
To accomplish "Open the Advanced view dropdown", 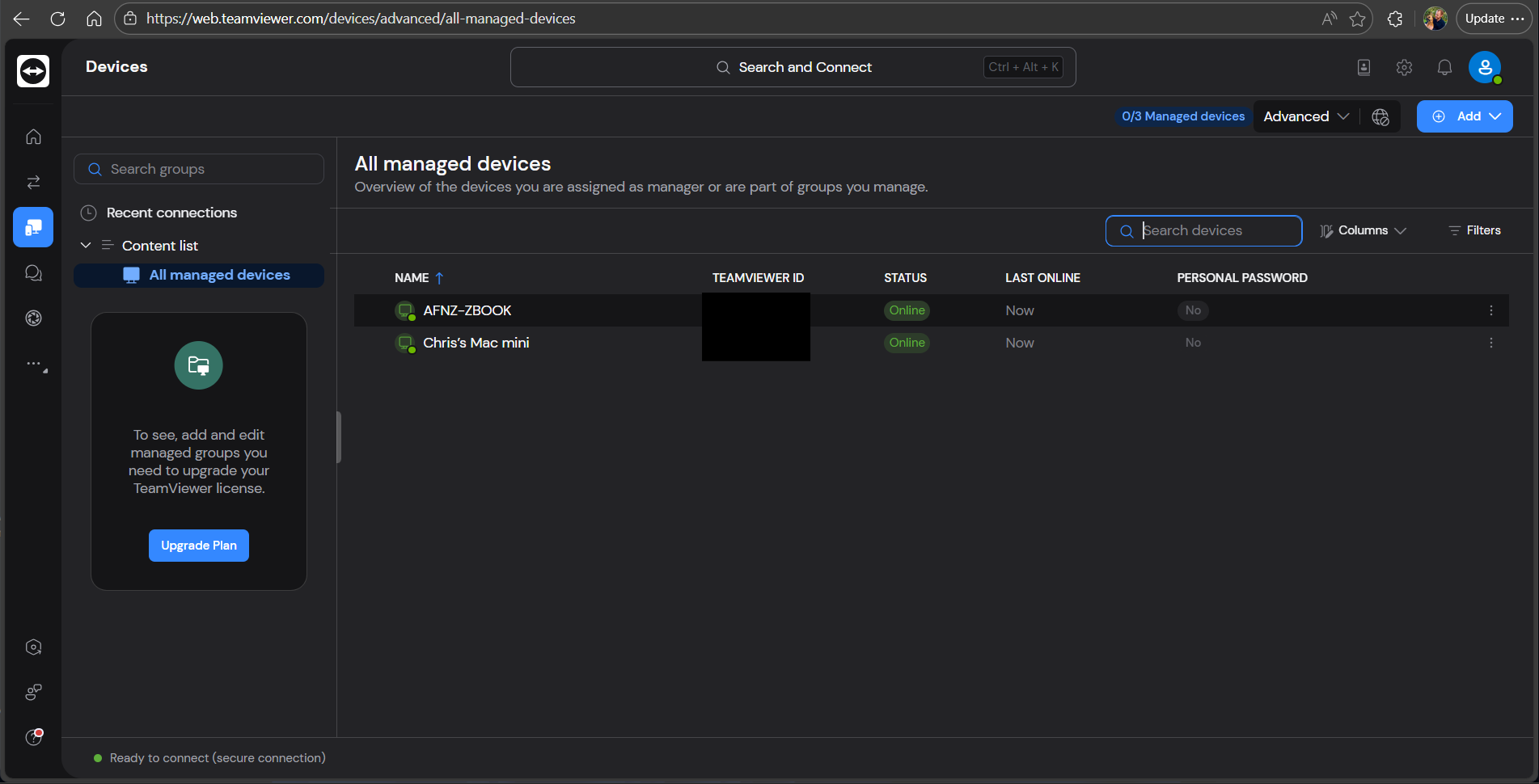I will point(1306,116).
